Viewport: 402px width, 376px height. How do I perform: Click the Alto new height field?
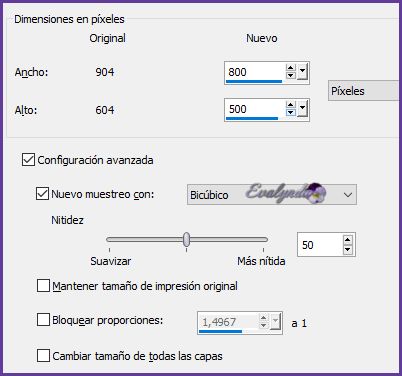(255, 109)
